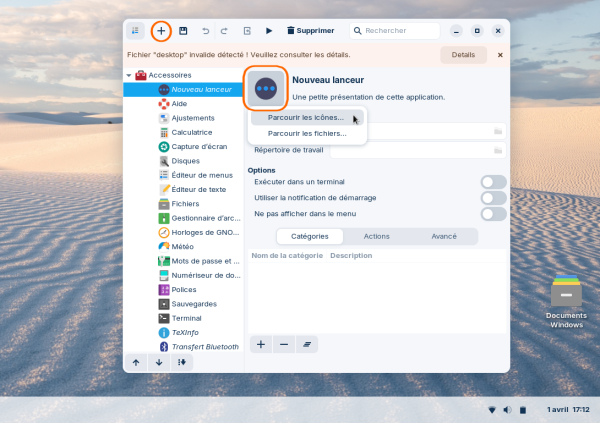The height and width of the screenshot is (423, 600).
Task: Click the redo arrow icon
Action: (x=224, y=31)
